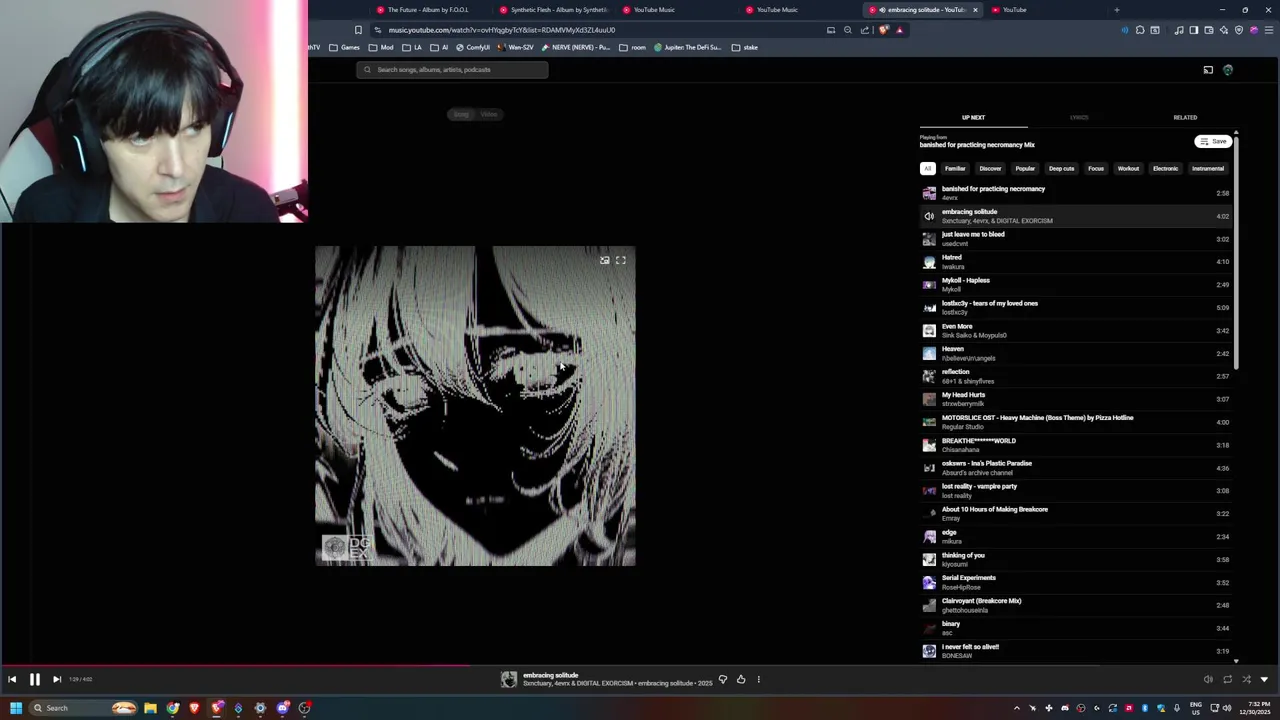
Task: Play My Head Hurts from the queue
Action: (x=1075, y=399)
